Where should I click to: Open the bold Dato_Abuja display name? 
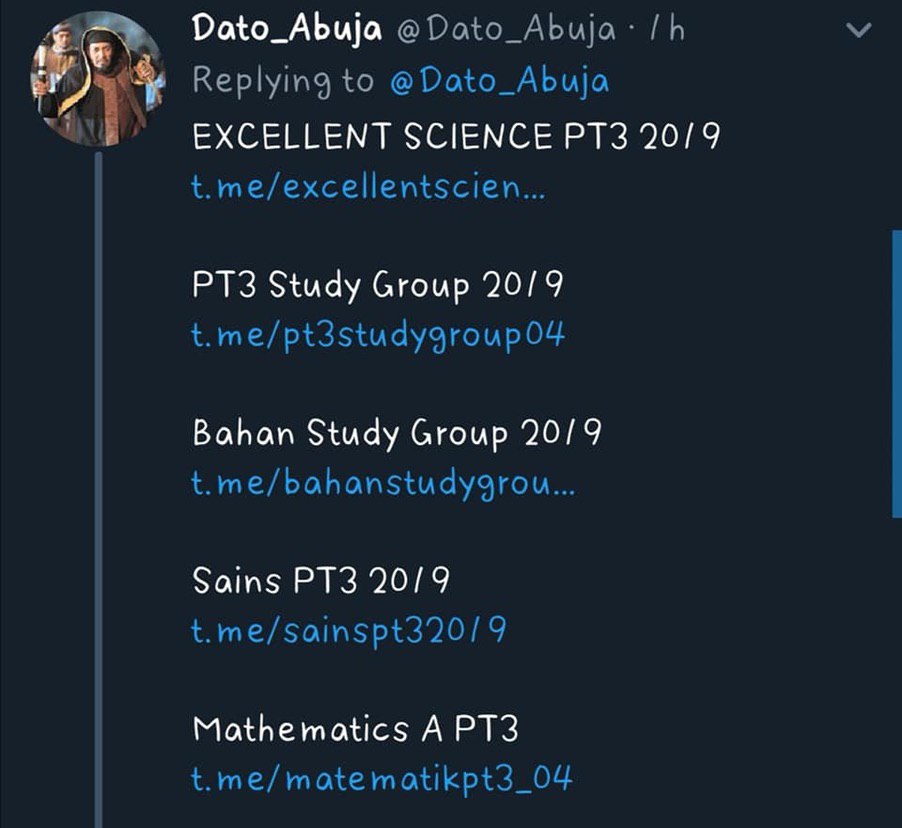pyautogui.click(x=286, y=30)
